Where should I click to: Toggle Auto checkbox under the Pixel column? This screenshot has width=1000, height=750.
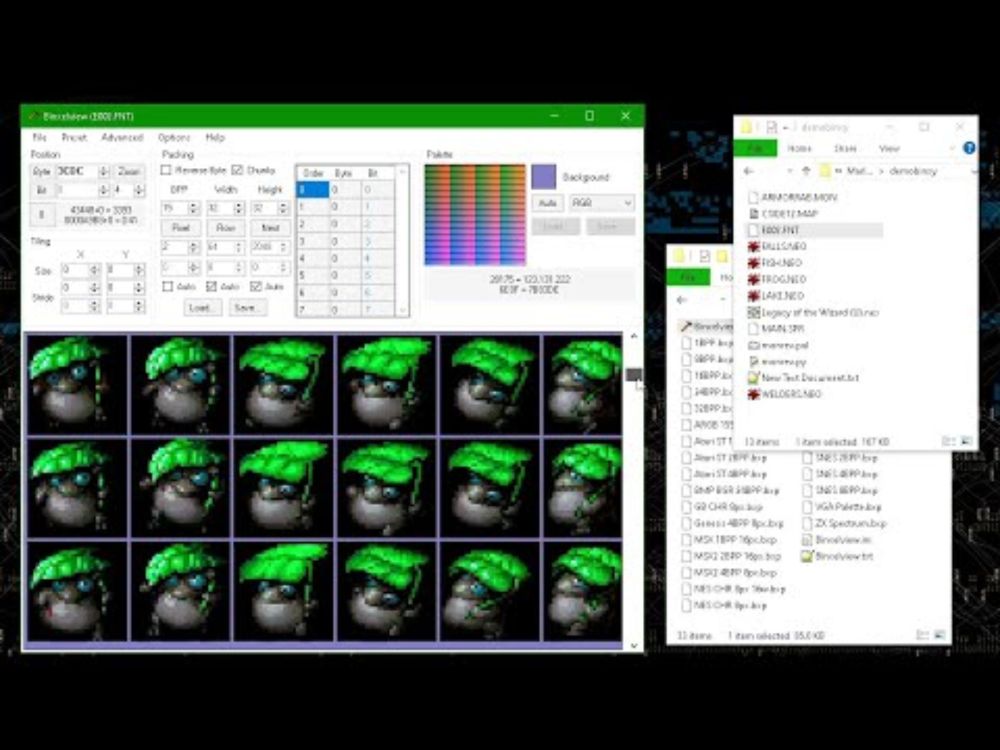coord(168,286)
